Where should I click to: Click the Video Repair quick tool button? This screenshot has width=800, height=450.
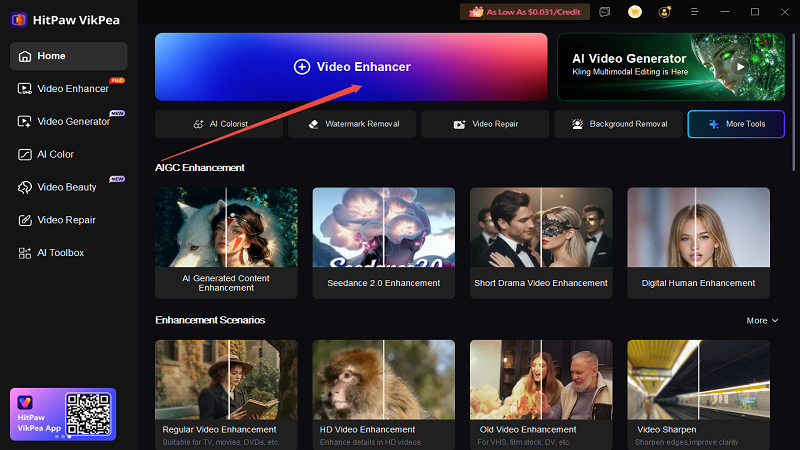coord(485,124)
